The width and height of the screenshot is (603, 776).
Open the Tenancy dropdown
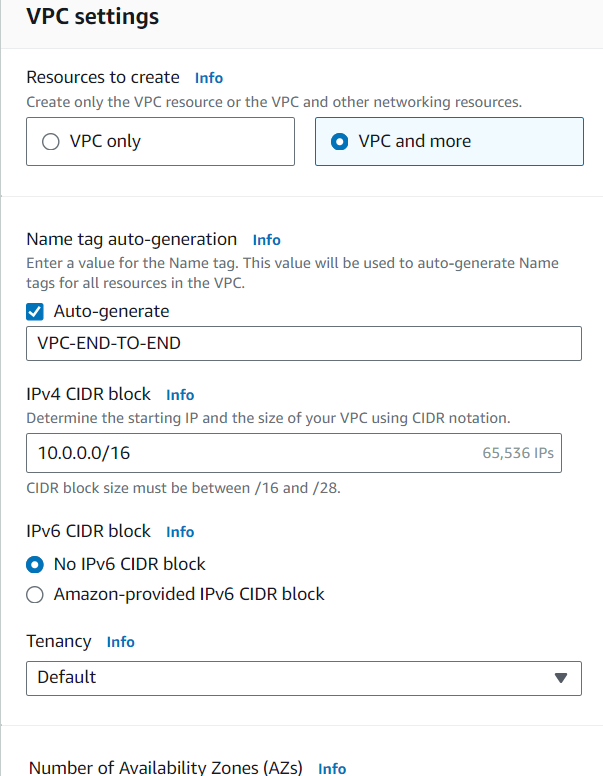click(304, 678)
